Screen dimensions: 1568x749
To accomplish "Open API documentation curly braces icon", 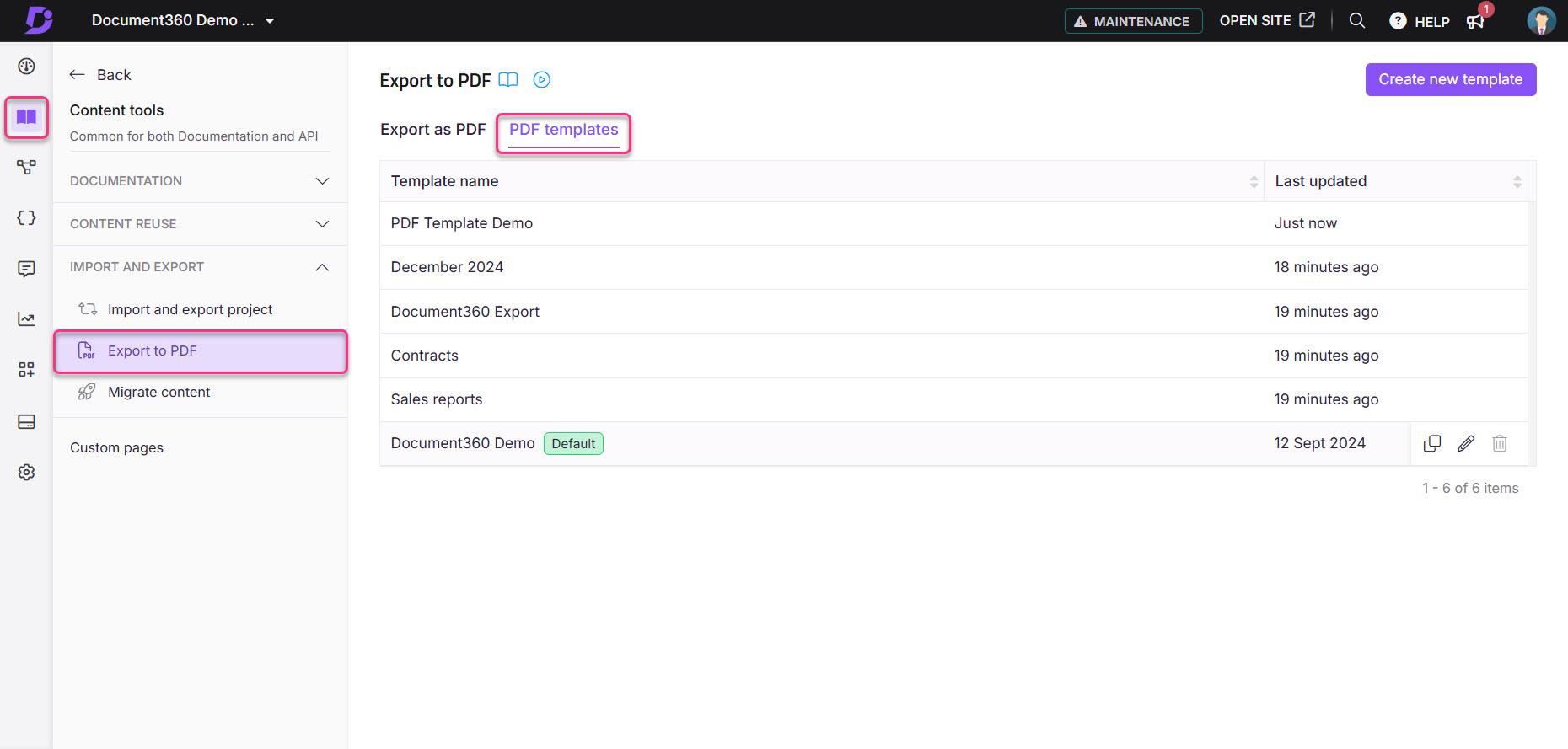I will click(26, 218).
